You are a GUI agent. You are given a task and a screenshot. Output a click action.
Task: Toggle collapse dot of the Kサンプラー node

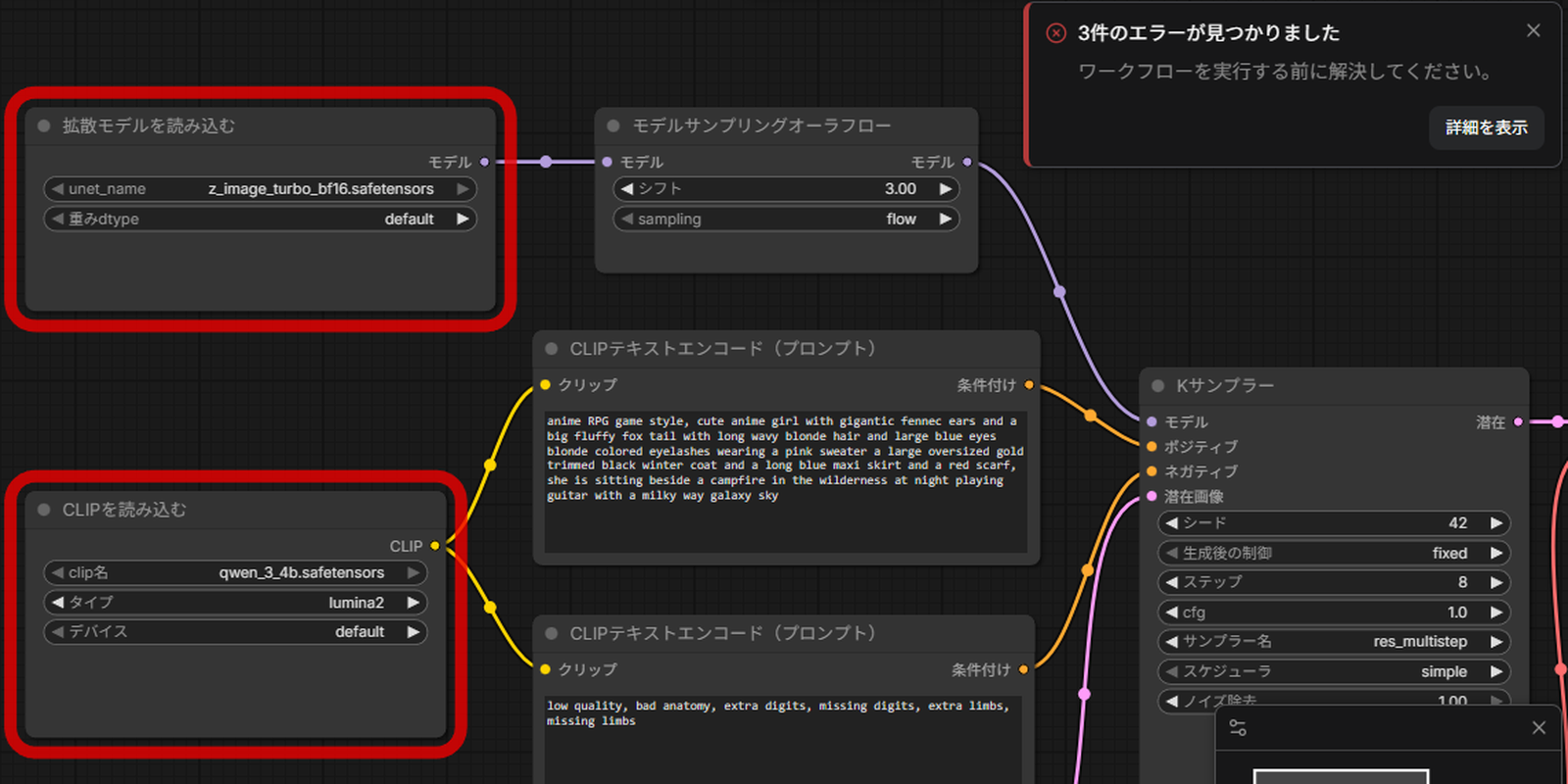click(1158, 386)
